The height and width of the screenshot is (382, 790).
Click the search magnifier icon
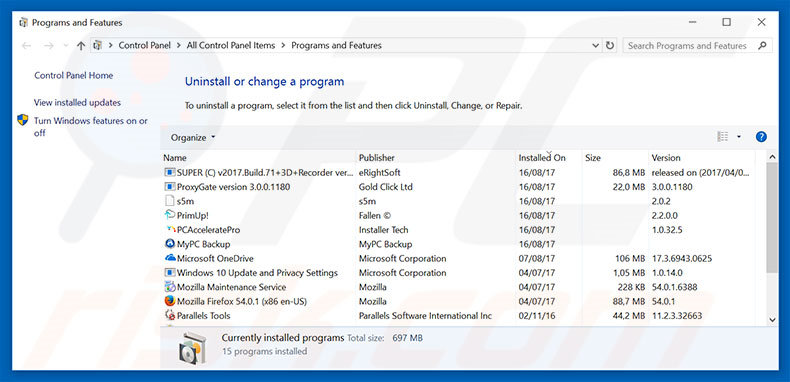762,45
